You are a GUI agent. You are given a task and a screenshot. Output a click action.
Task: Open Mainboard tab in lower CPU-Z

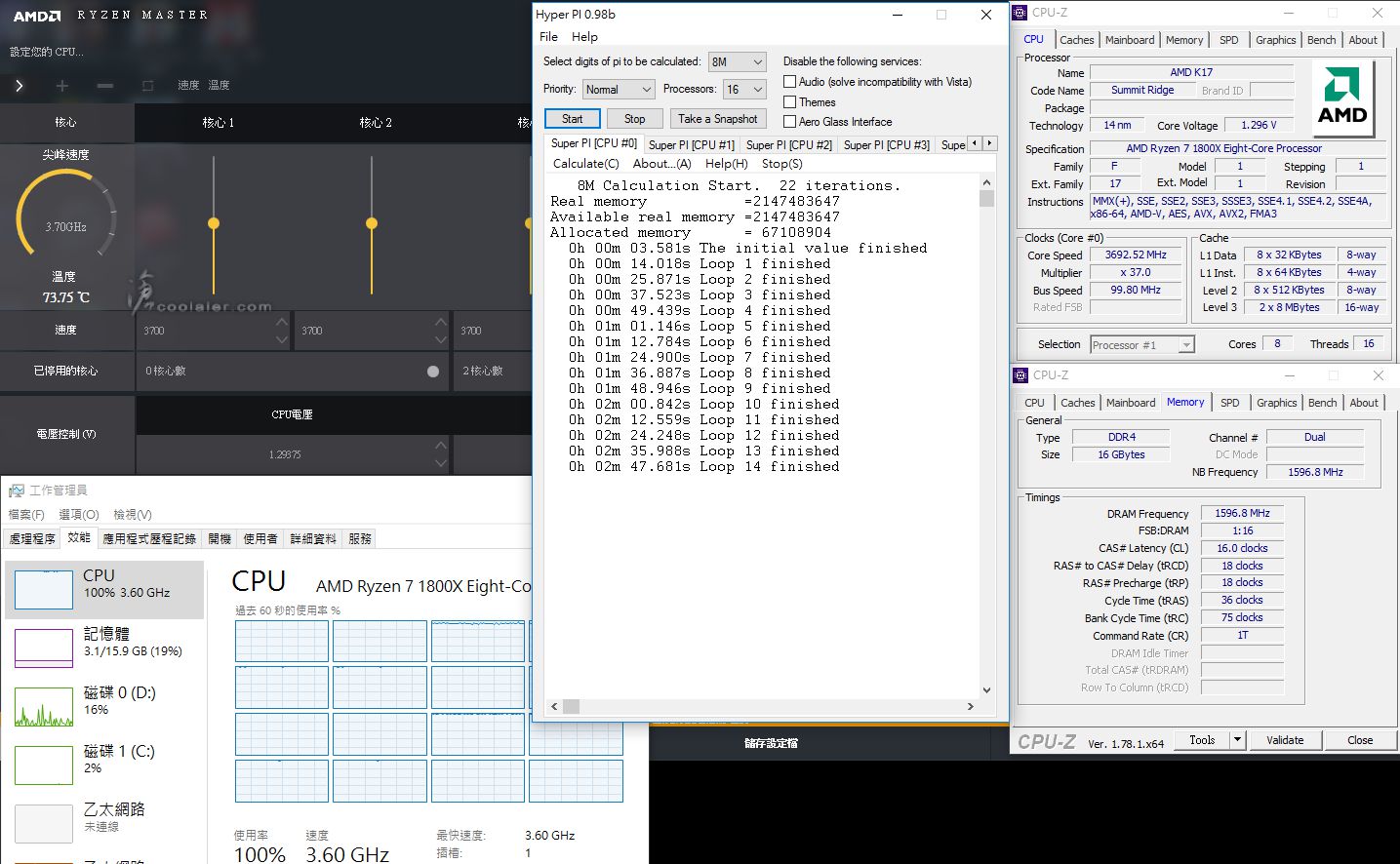pos(1131,403)
